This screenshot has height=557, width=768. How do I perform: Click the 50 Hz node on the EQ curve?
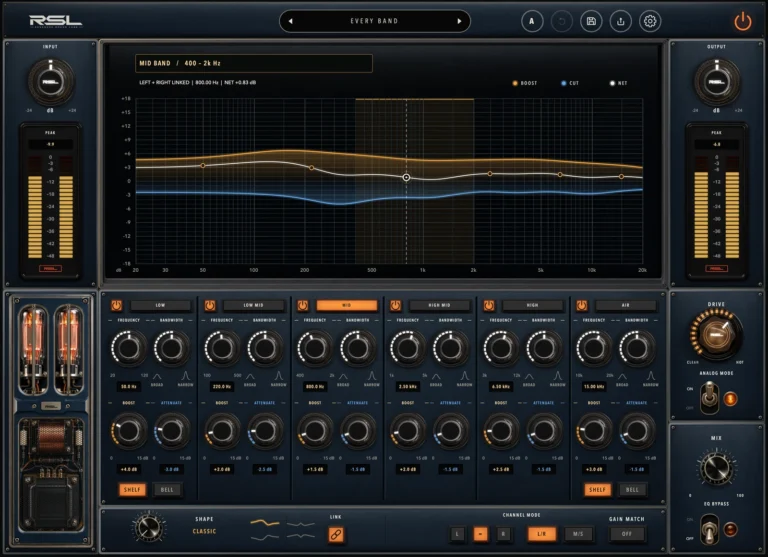coord(203,166)
